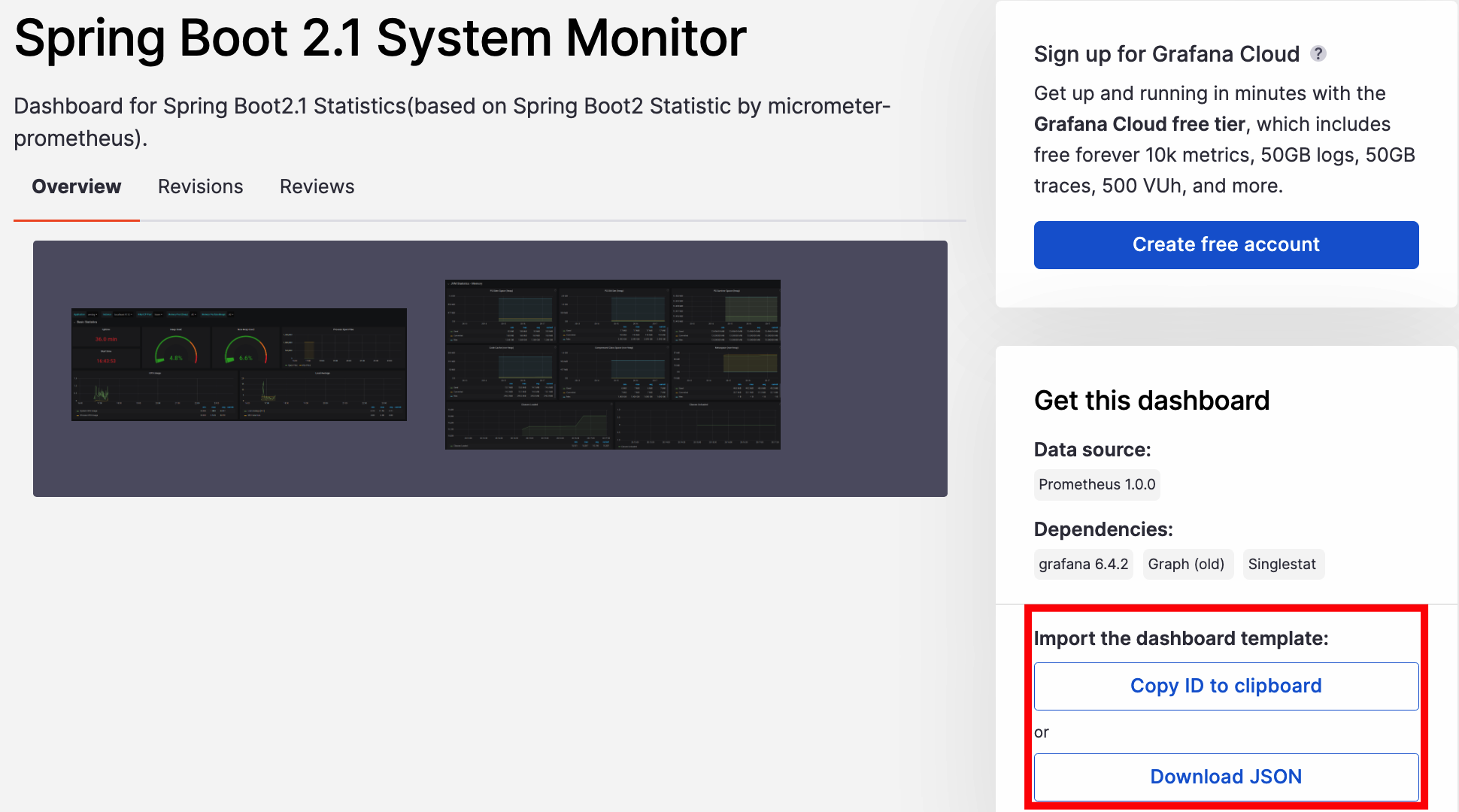Open the second JVM statistics screenshot thumbnail

[612, 364]
